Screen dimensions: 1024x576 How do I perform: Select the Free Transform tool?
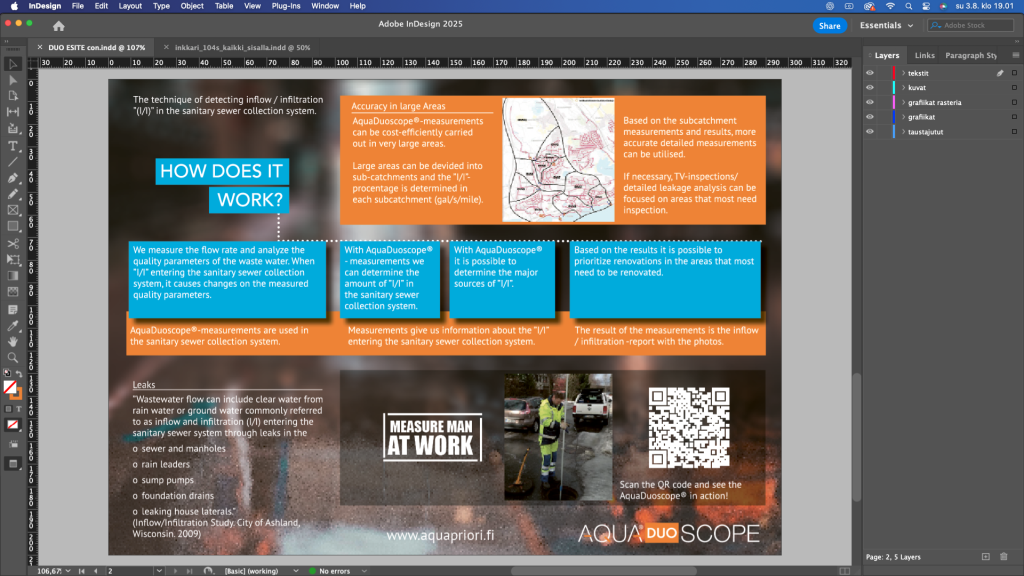tap(12, 260)
